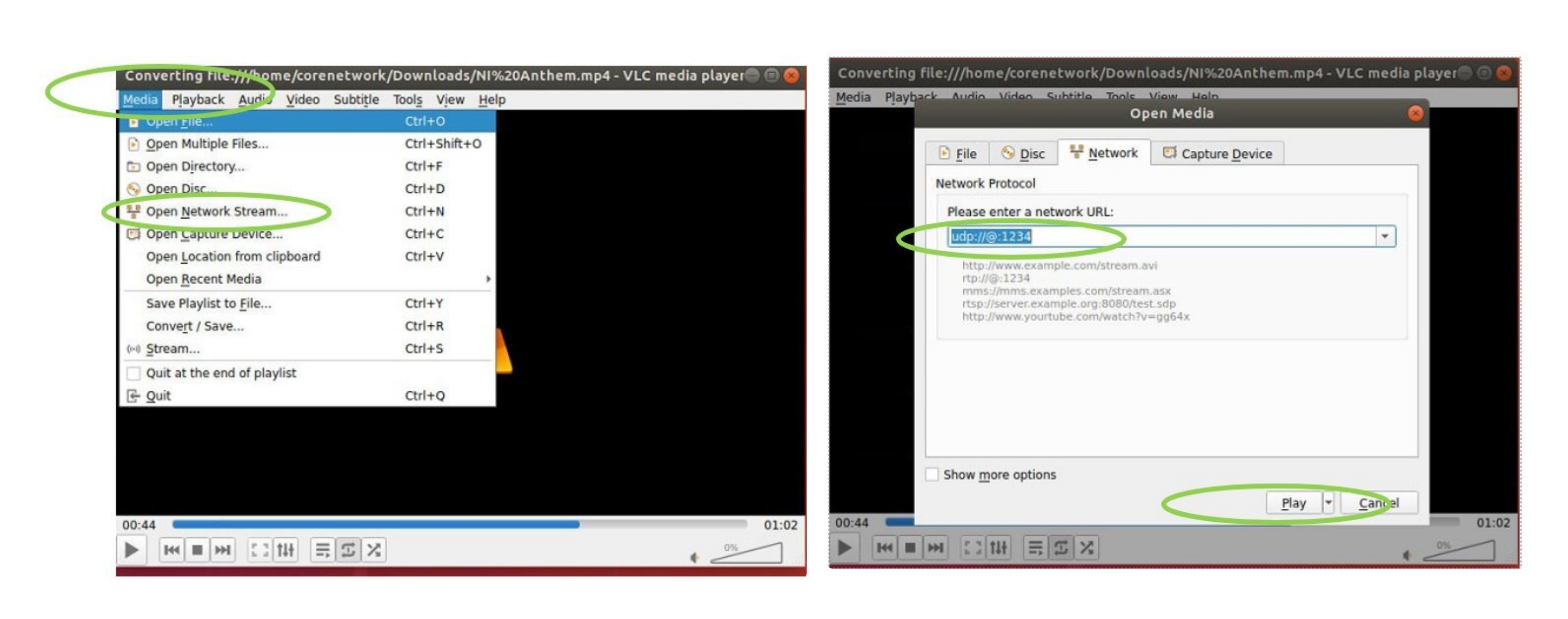Click Cancel in Open Media dialog
Viewport: 1568px width, 619px height.
(x=1379, y=503)
